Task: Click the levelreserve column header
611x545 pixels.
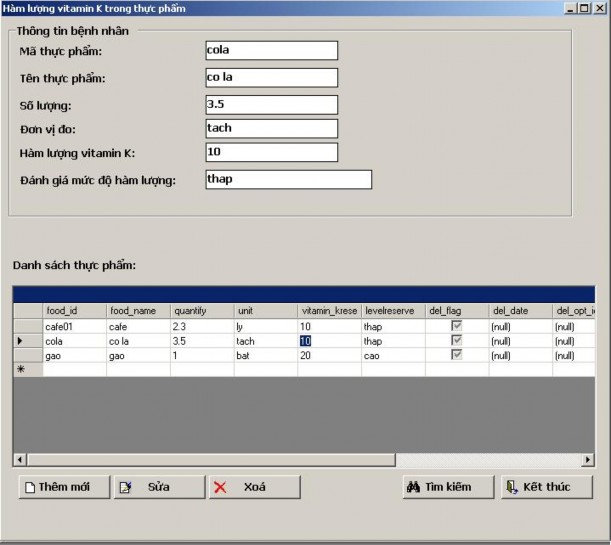Action: point(393,311)
